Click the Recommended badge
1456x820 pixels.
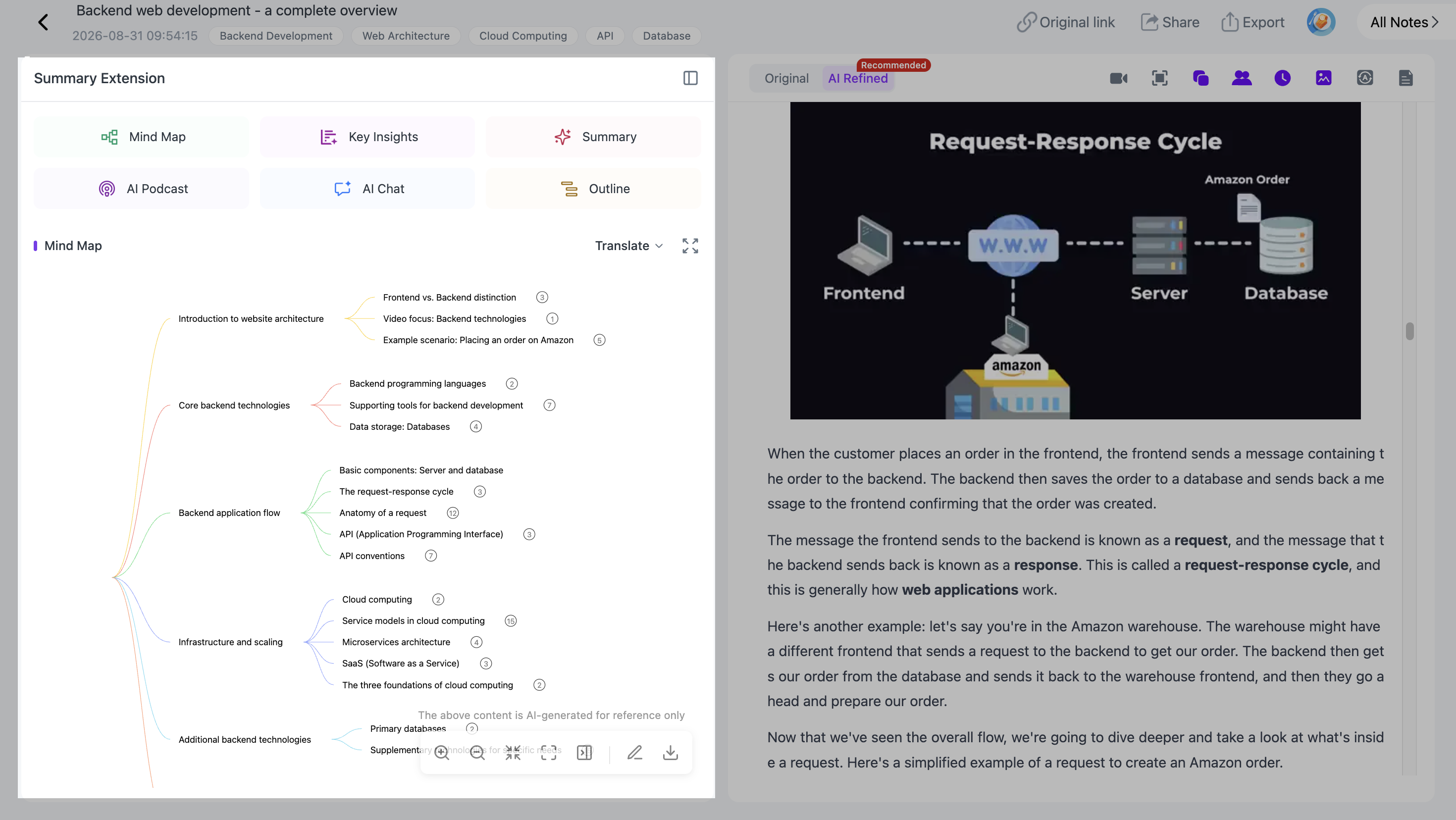tap(893, 65)
